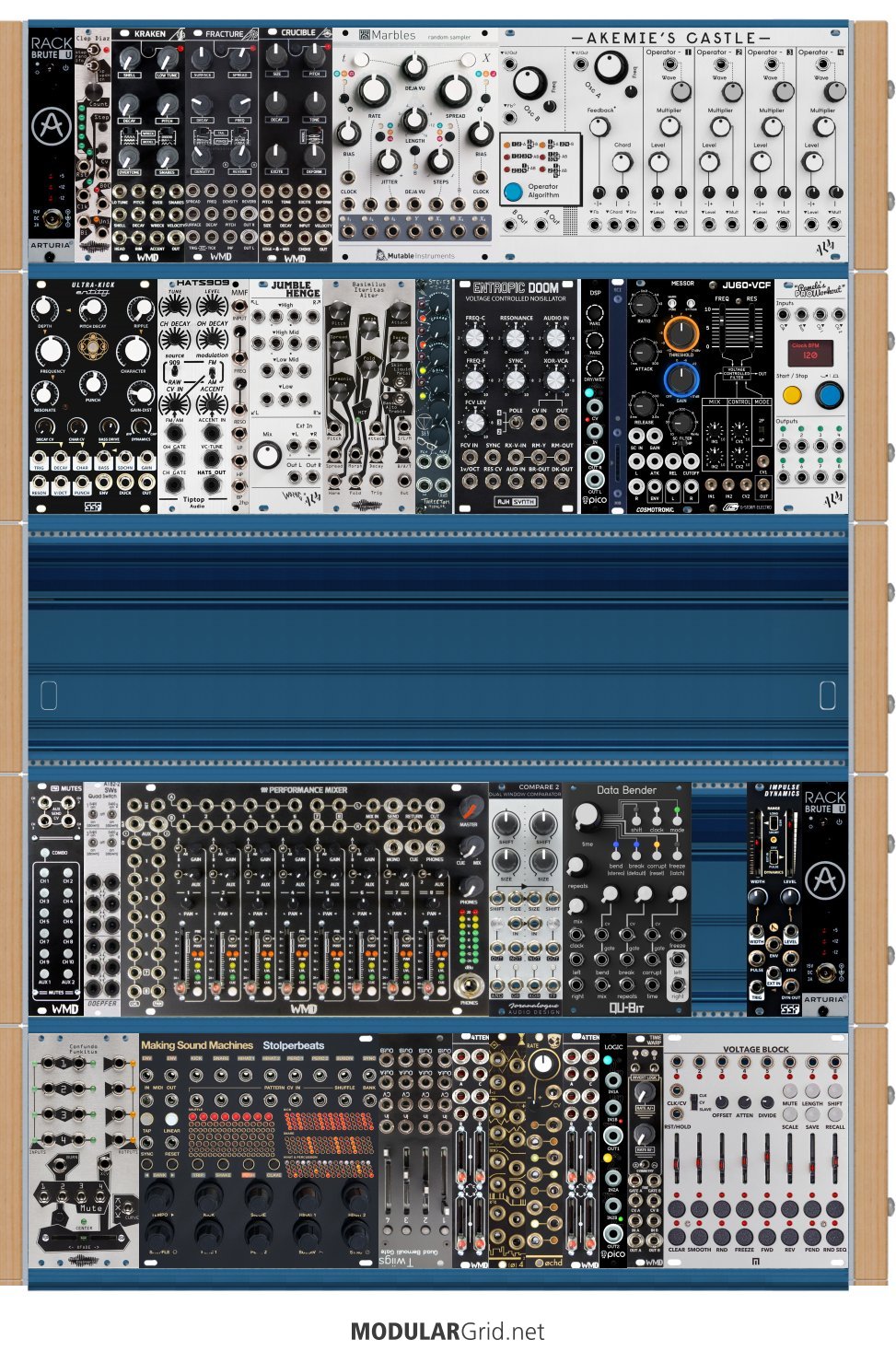Click the Phones output jack on Performance Mixer

471,987
